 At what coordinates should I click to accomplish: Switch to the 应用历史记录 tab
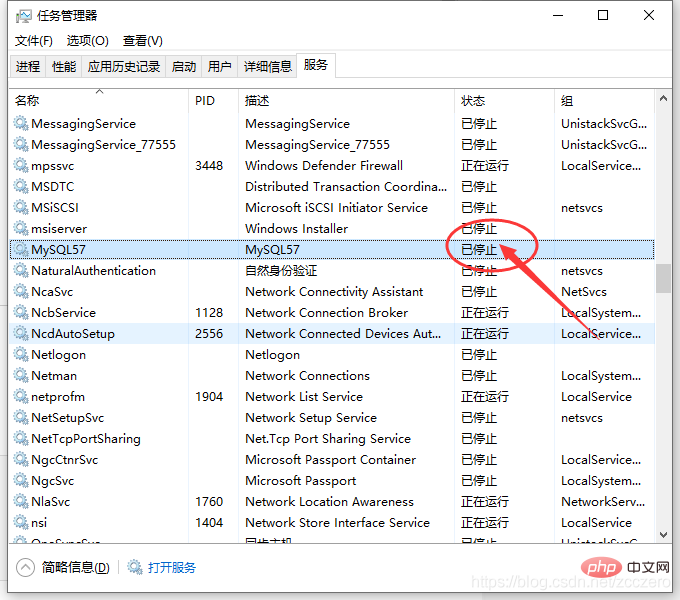pyautogui.click(x=124, y=67)
